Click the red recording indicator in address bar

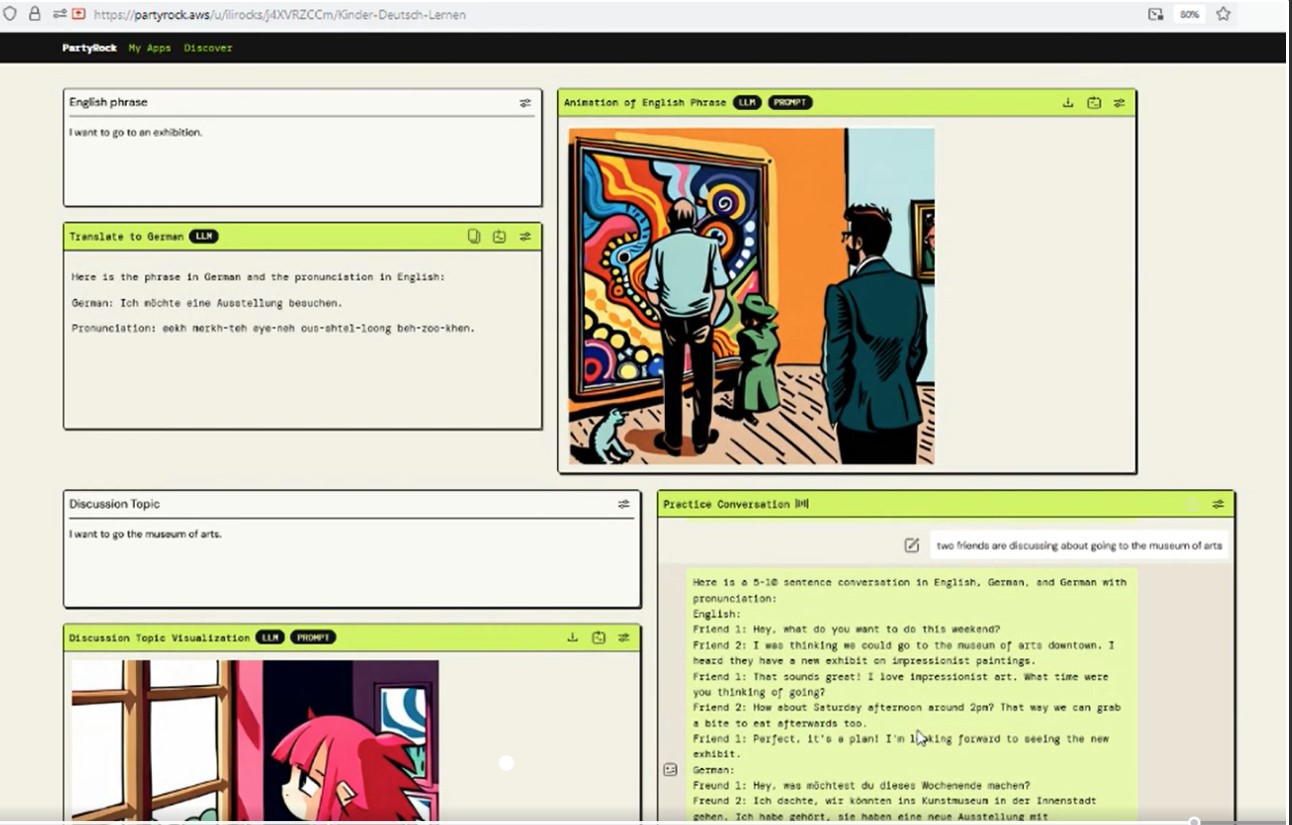(x=78, y=14)
